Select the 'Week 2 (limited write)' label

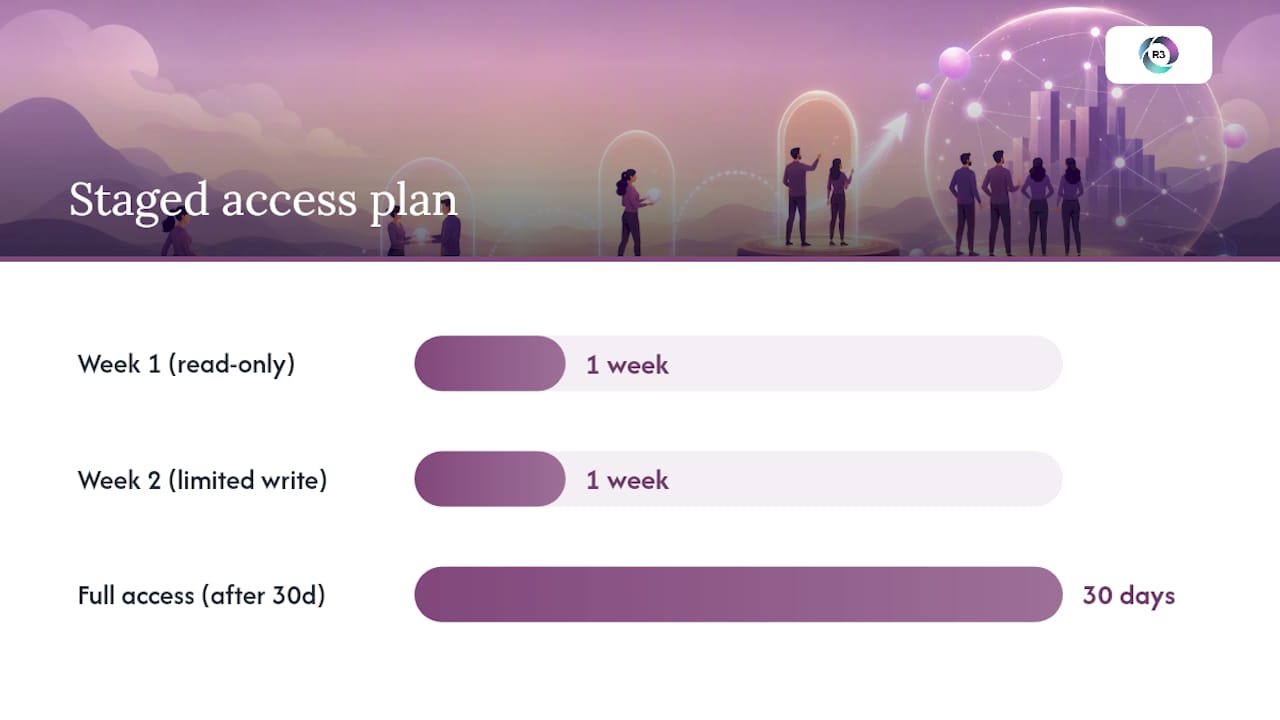(x=202, y=480)
